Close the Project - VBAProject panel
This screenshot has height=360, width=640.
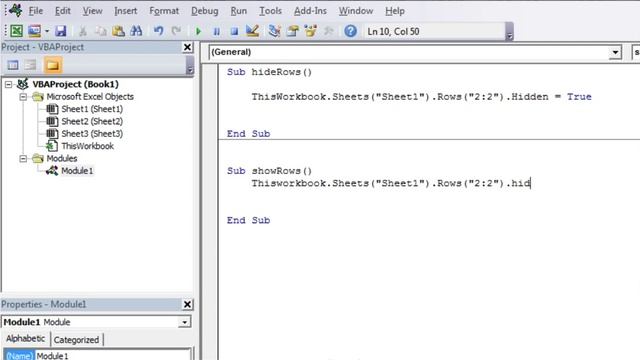coord(187,47)
